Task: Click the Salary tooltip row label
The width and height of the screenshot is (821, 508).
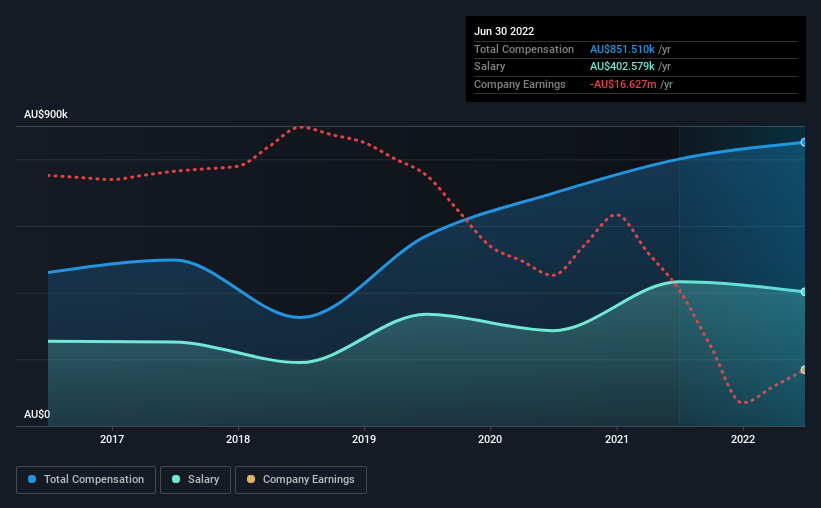Action: [x=490, y=67]
